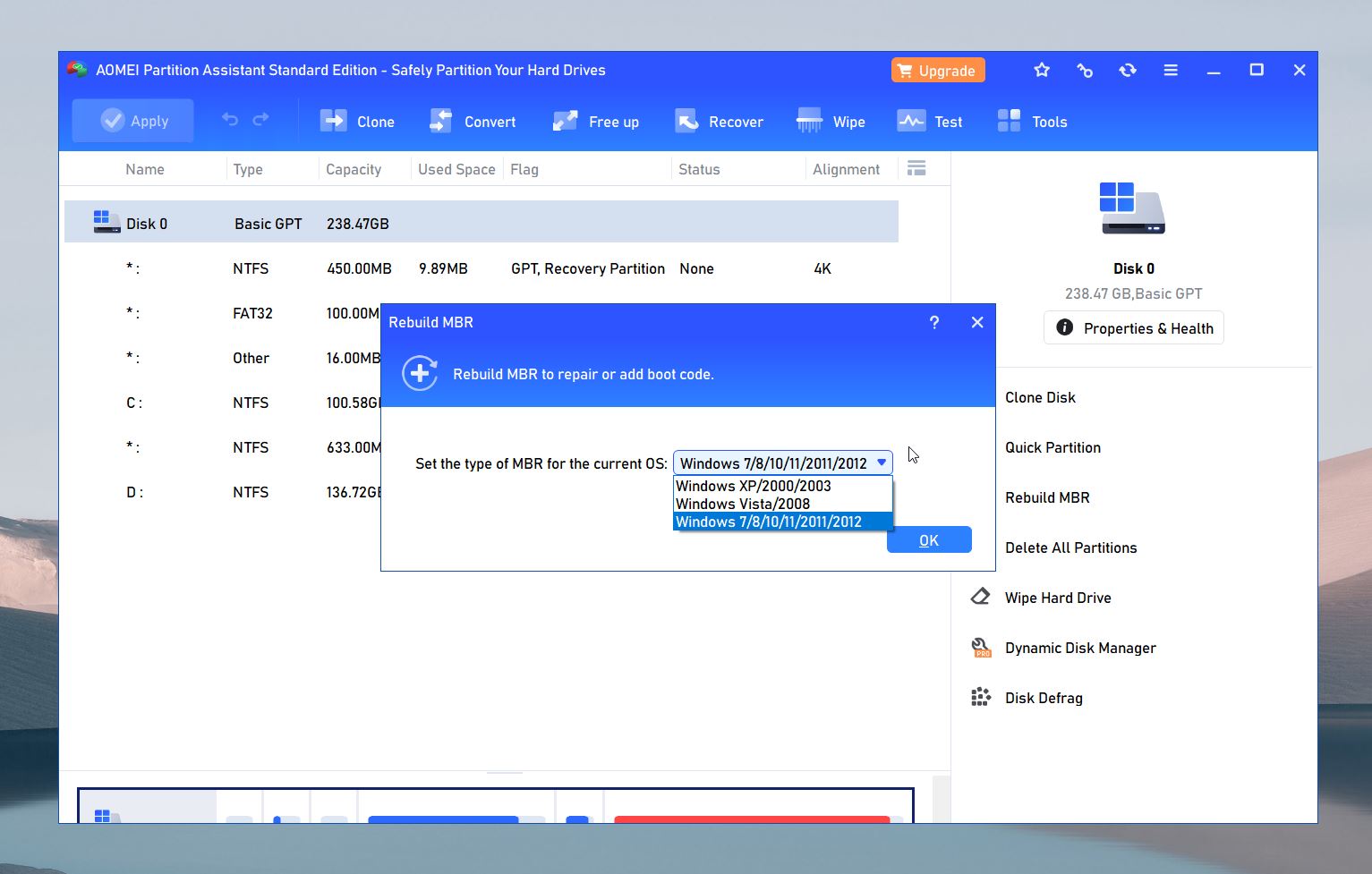Open the MBR type dropdown
This screenshot has height=874, width=1372.
tap(783, 462)
